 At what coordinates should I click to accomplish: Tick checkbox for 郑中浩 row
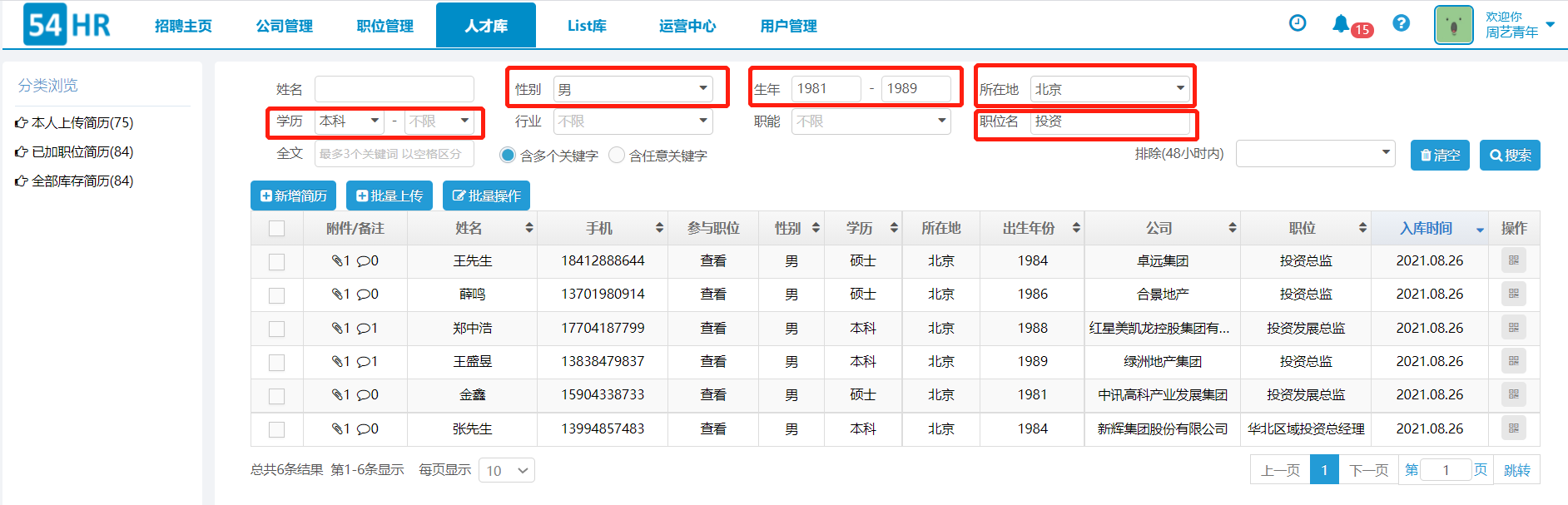pos(277,329)
